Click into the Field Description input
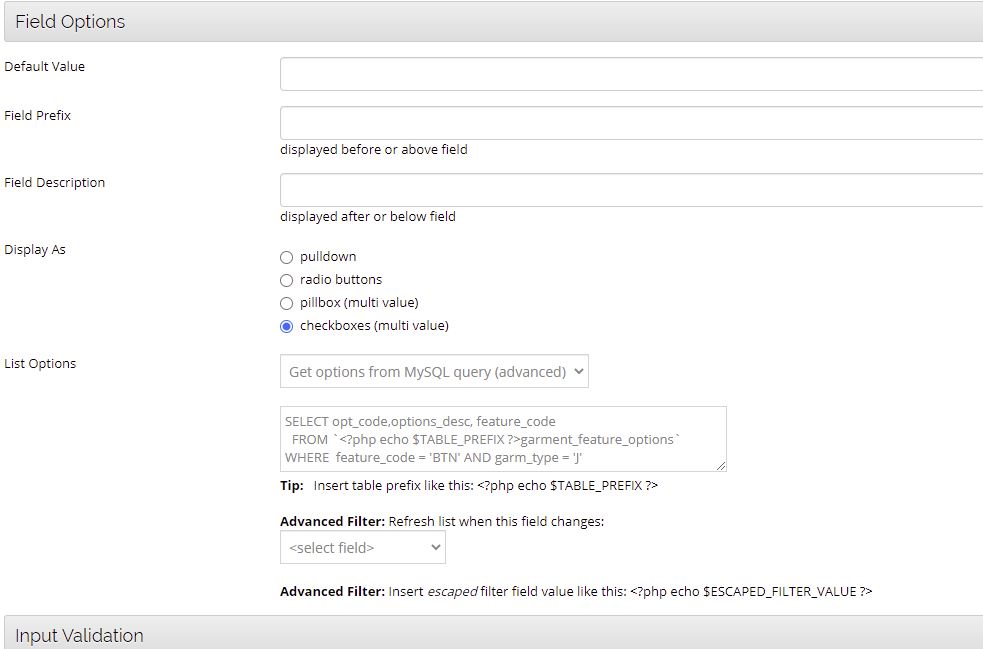This screenshot has height=649, width=983. point(630,190)
